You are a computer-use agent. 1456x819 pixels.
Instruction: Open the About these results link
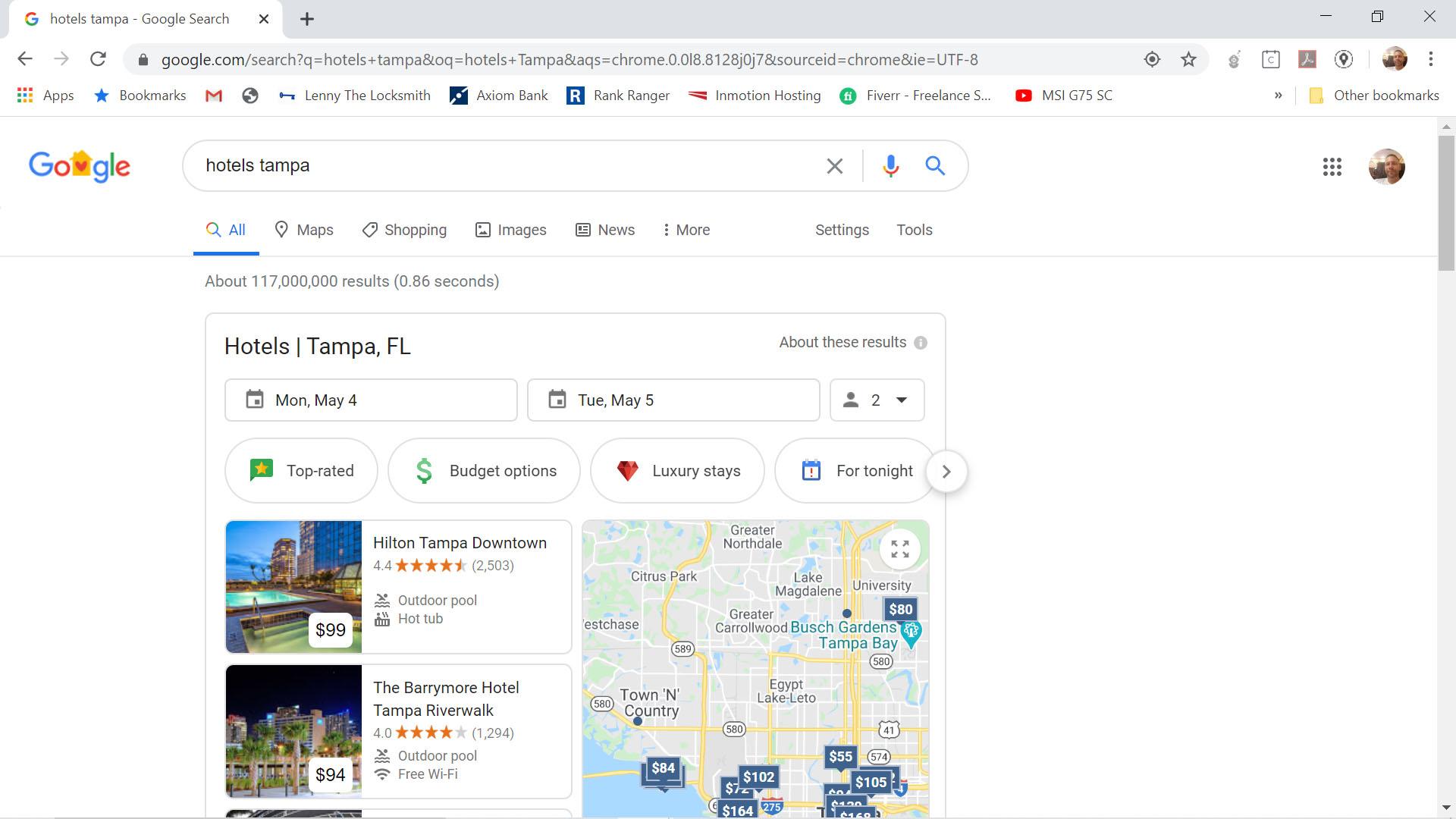pyautogui.click(x=843, y=343)
